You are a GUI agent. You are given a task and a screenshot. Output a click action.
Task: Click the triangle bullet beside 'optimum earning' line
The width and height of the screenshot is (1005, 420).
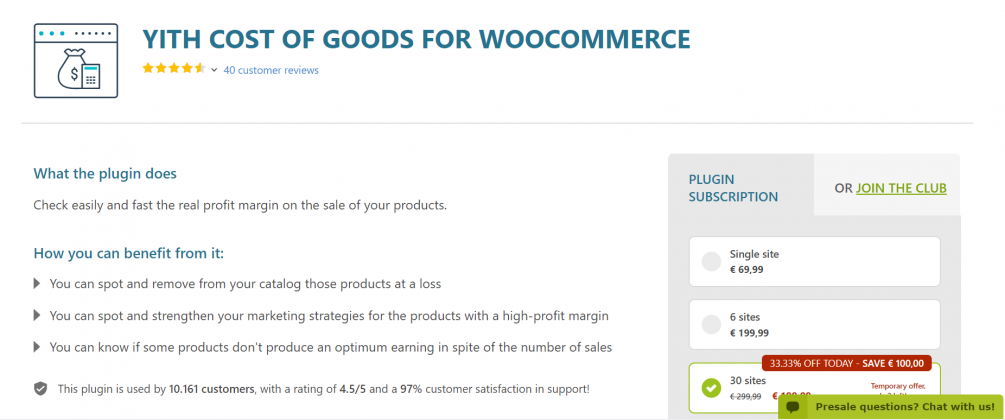pos(38,347)
